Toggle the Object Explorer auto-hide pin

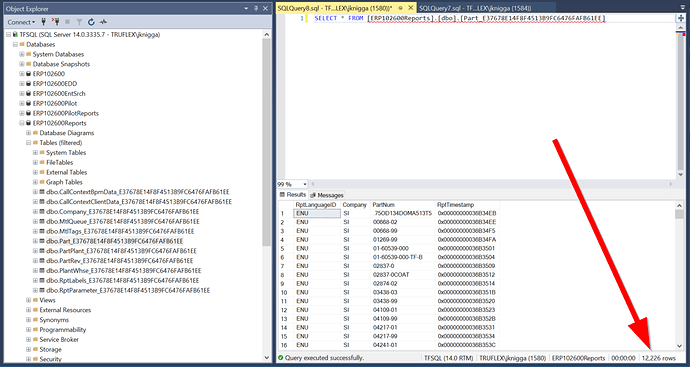click(x=256, y=8)
